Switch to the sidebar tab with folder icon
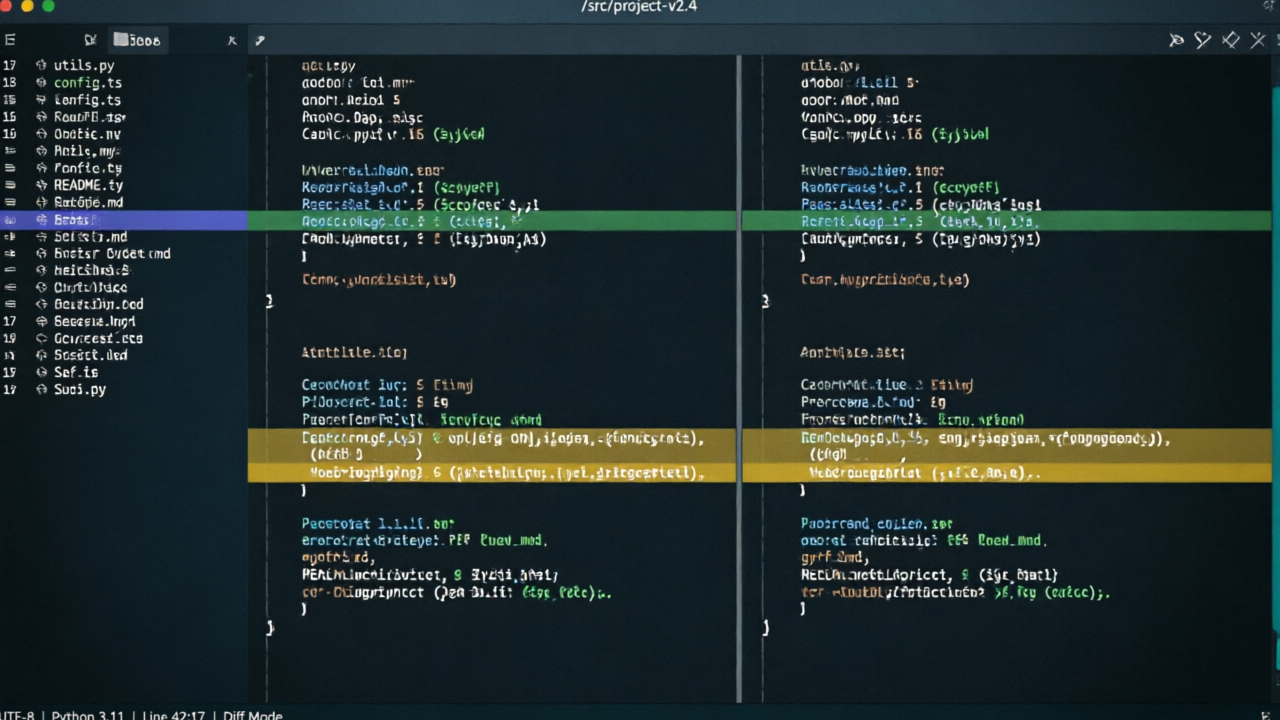This screenshot has width=1280, height=720. [x=137, y=40]
